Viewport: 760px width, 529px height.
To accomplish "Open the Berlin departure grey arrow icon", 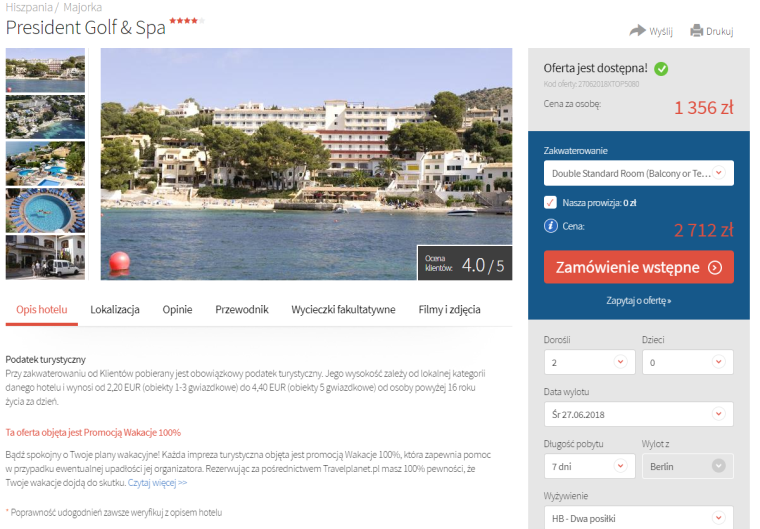I will point(719,466).
